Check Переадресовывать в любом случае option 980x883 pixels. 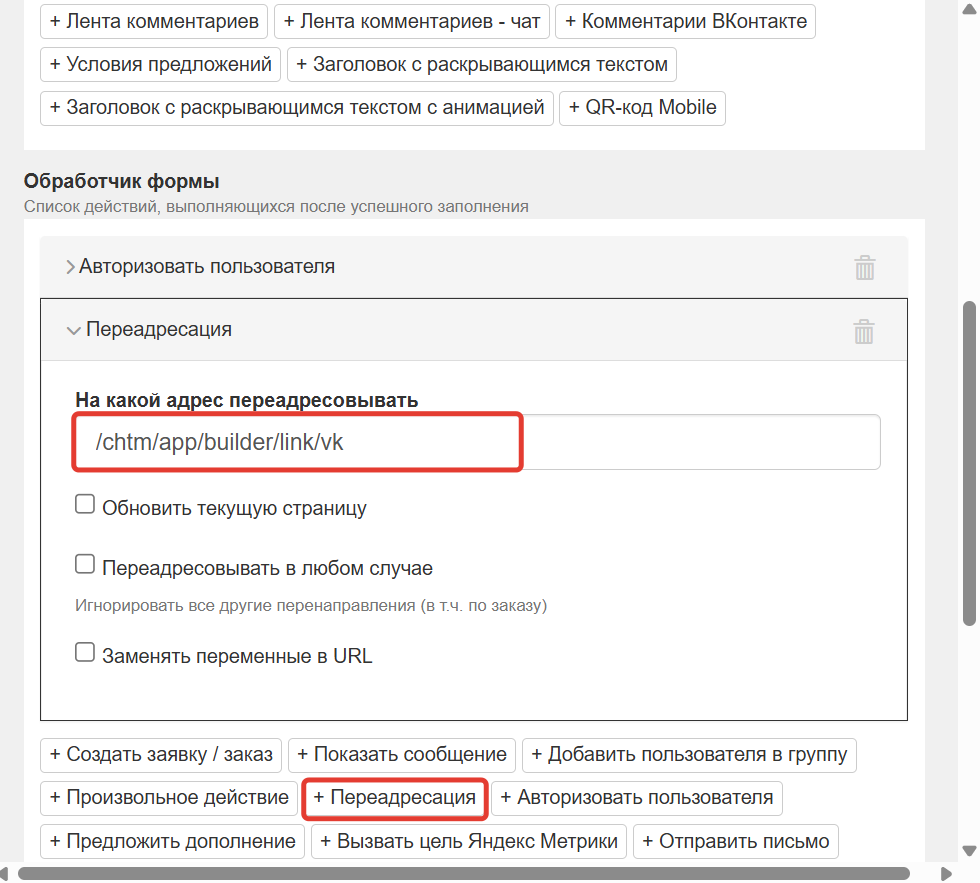click(85, 563)
